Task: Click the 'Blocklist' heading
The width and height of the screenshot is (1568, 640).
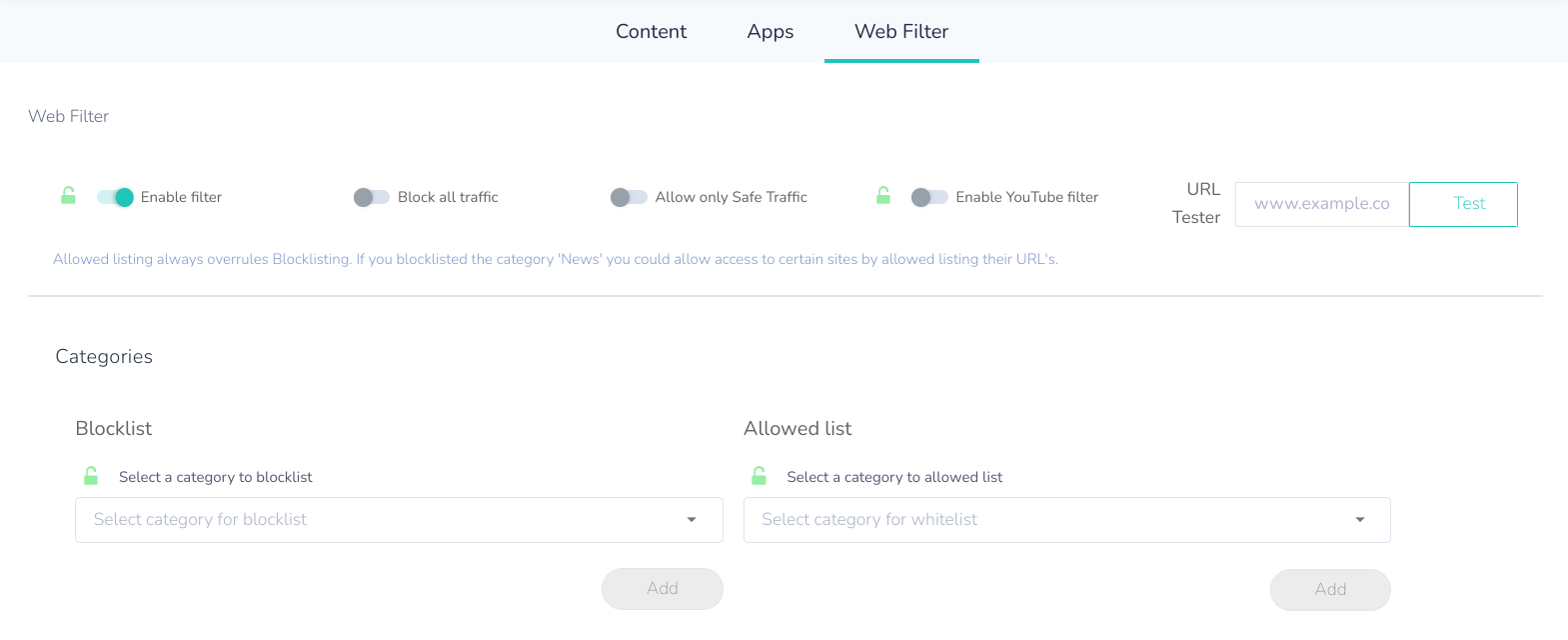Action: 114,428
